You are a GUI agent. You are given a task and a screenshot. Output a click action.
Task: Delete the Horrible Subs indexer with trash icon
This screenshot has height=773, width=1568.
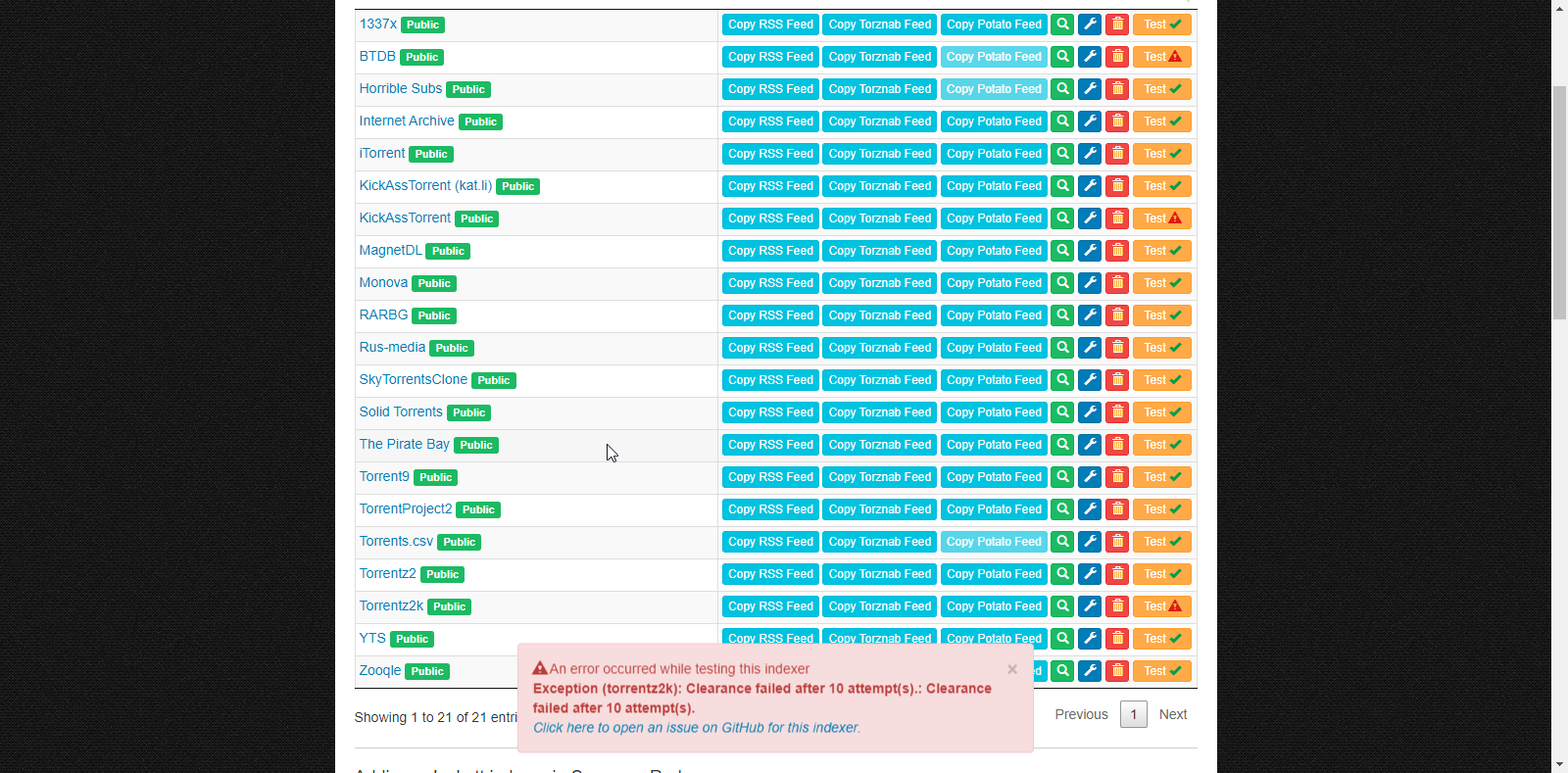point(1117,89)
